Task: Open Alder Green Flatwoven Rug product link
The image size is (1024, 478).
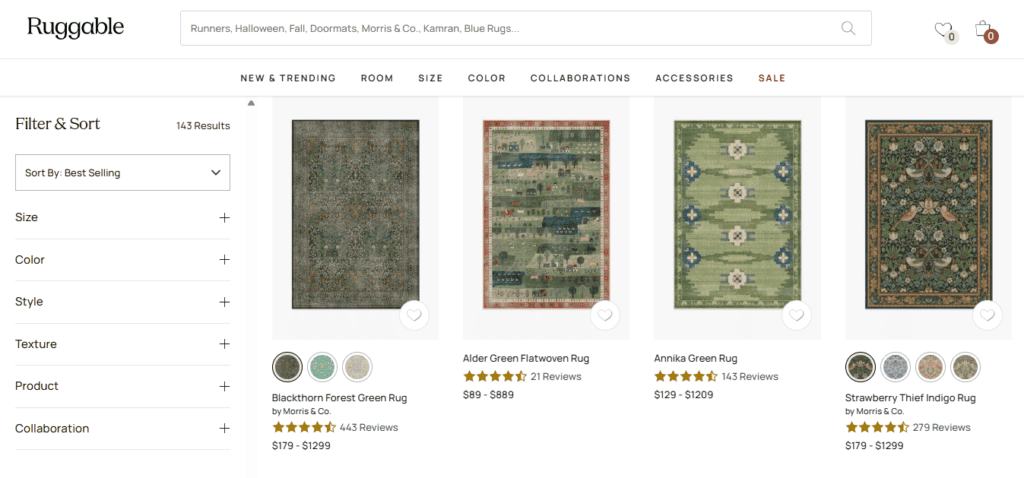Action: (x=526, y=358)
